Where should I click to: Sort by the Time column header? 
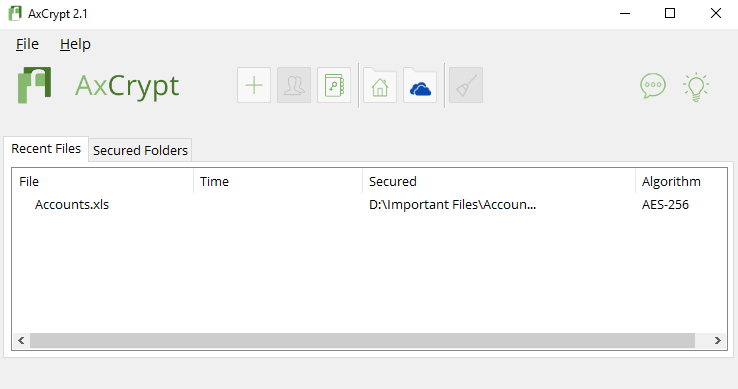(x=278, y=181)
